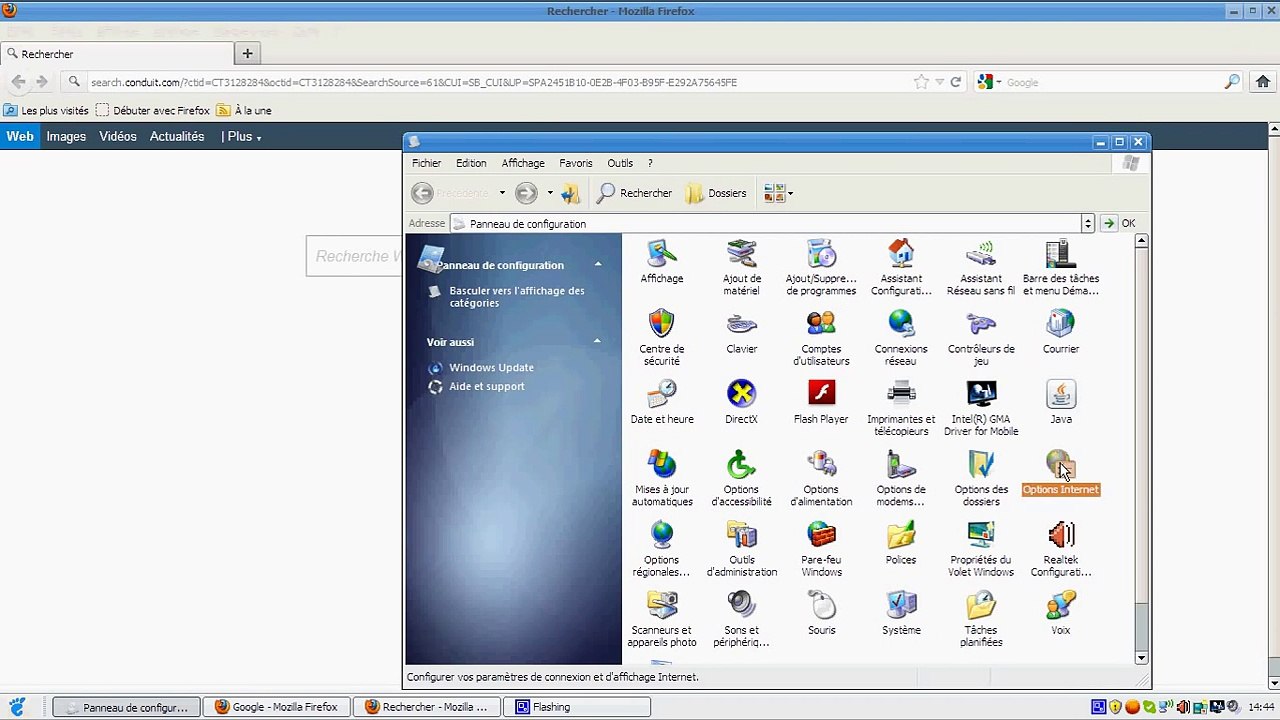Open Pare-feu Windows icon

tap(821, 548)
